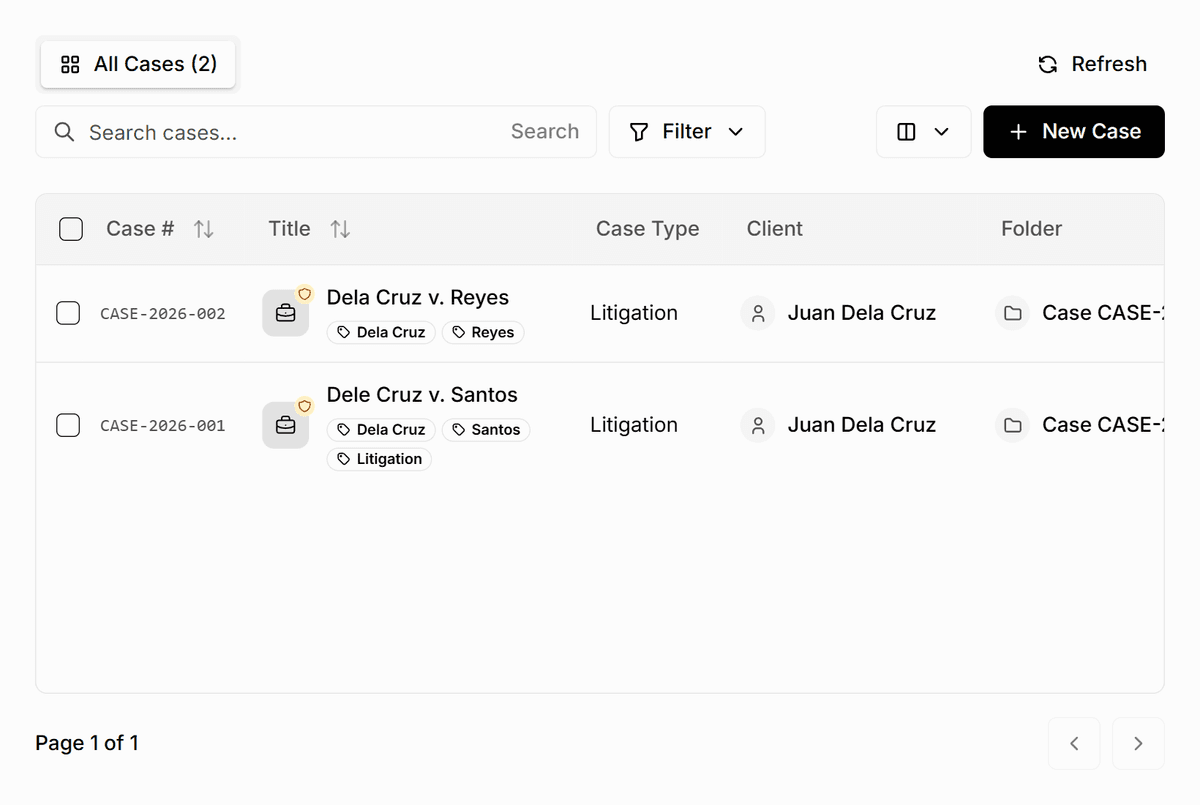The image size is (1200, 805).
Task: Select the Litigation tag on Dele Cruz v. Santos
Action: click(x=379, y=458)
